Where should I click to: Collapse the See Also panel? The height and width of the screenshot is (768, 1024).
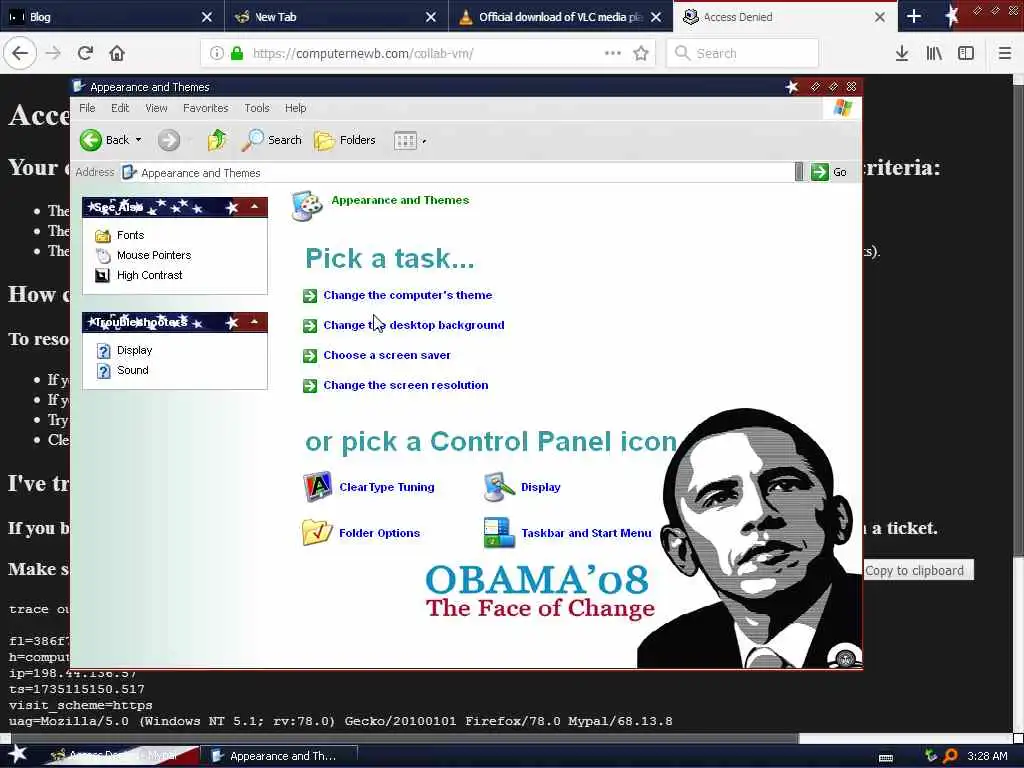point(255,207)
